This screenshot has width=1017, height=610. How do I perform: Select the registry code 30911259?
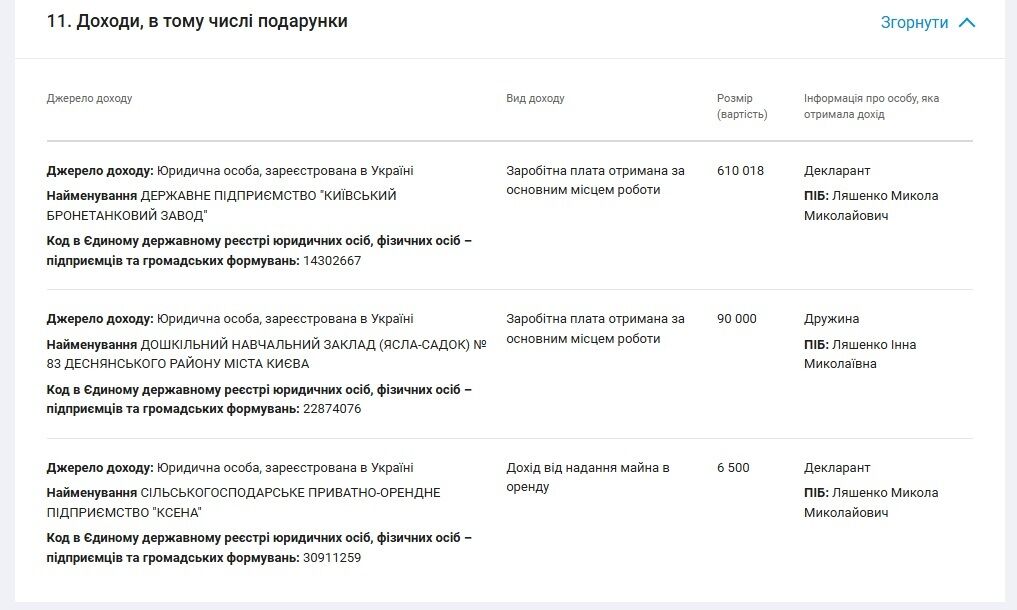pos(332,557)
